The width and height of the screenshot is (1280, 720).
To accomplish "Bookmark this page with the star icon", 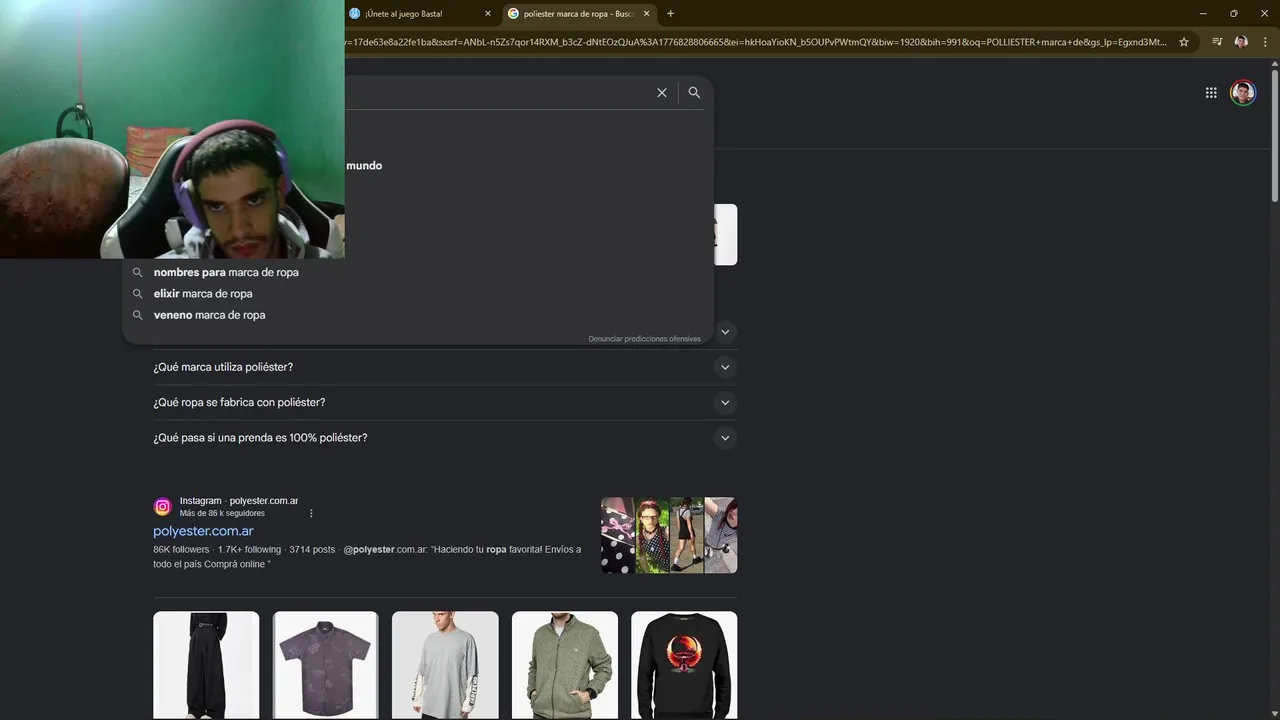I will pyautogui.click(x=1184, y=42).
